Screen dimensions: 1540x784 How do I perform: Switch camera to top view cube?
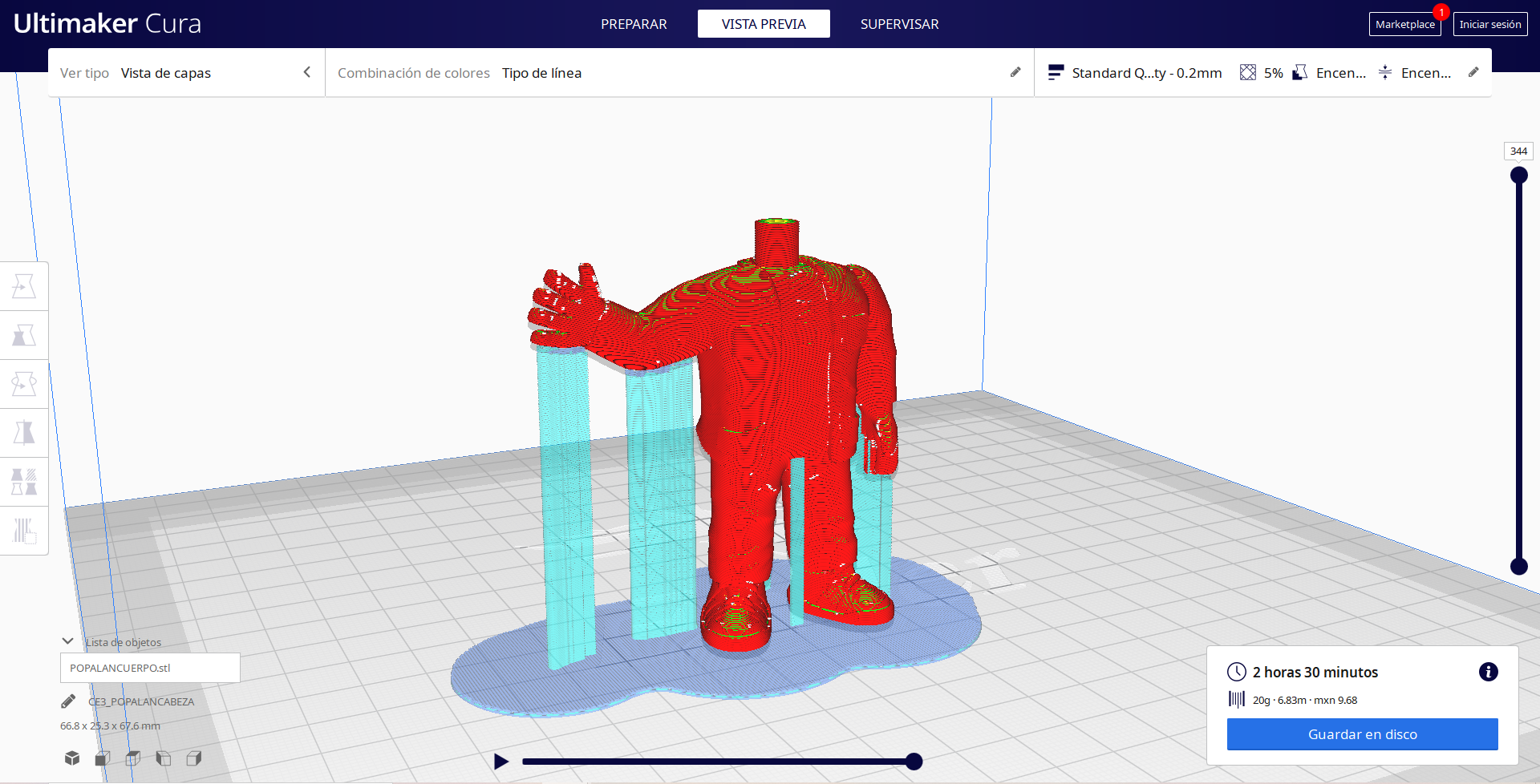133,758
